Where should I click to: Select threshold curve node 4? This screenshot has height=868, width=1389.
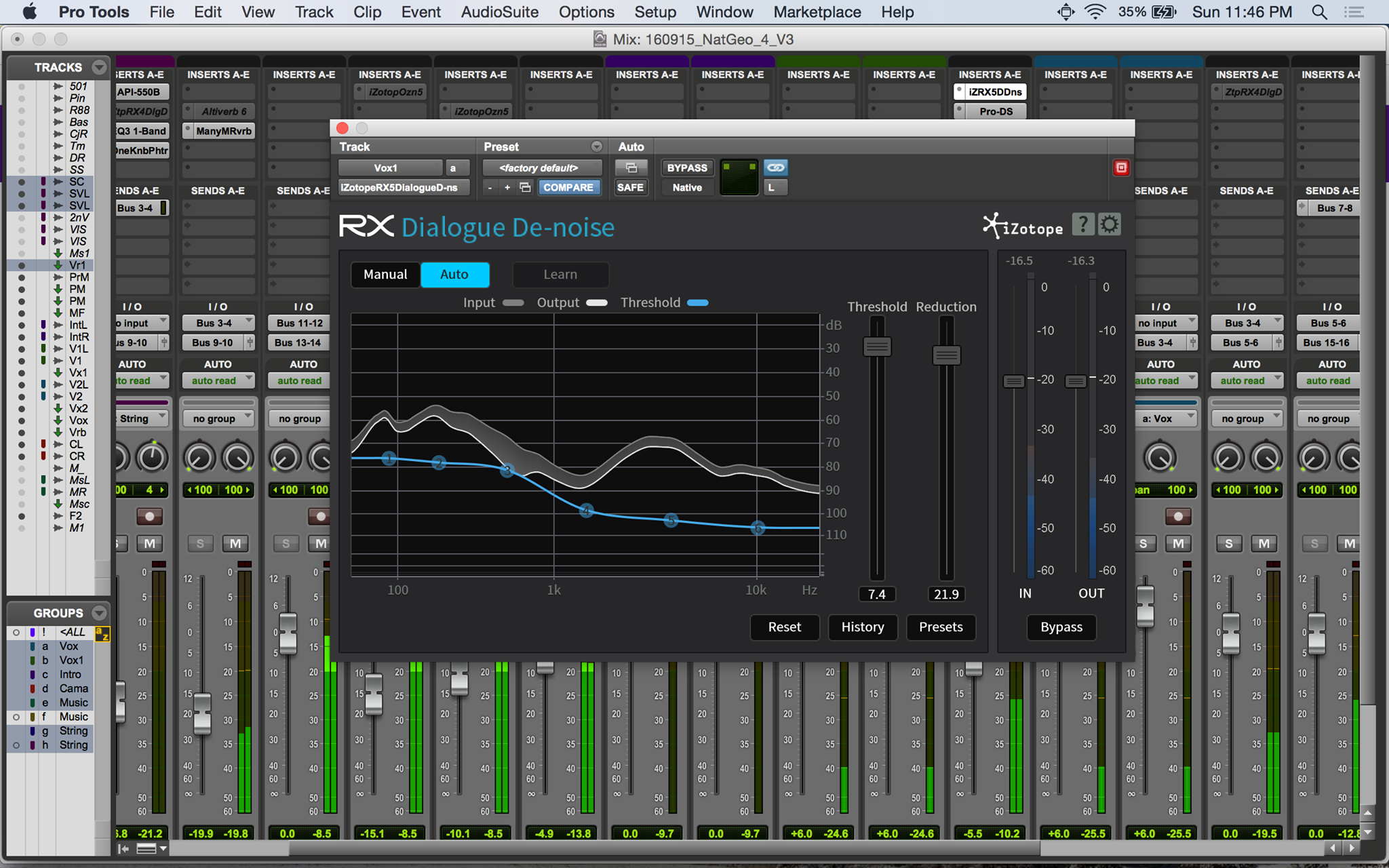point(587,511)
